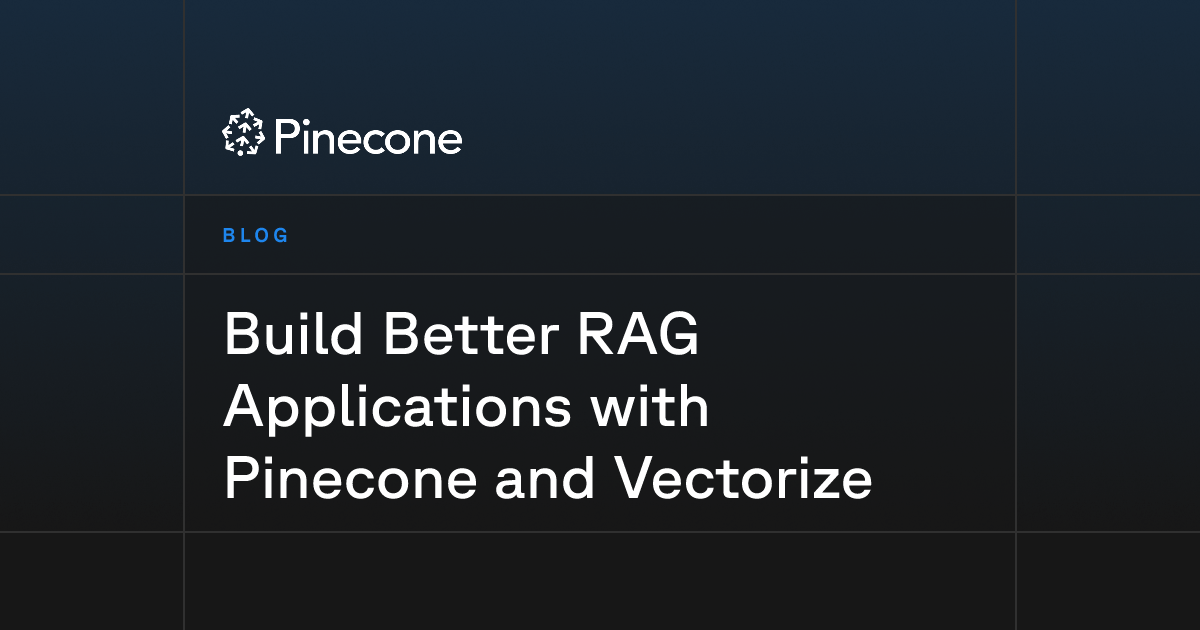Click the final "e" of the Pinecone wordmark
The image size is (1200, 630).
coord(451,141)
